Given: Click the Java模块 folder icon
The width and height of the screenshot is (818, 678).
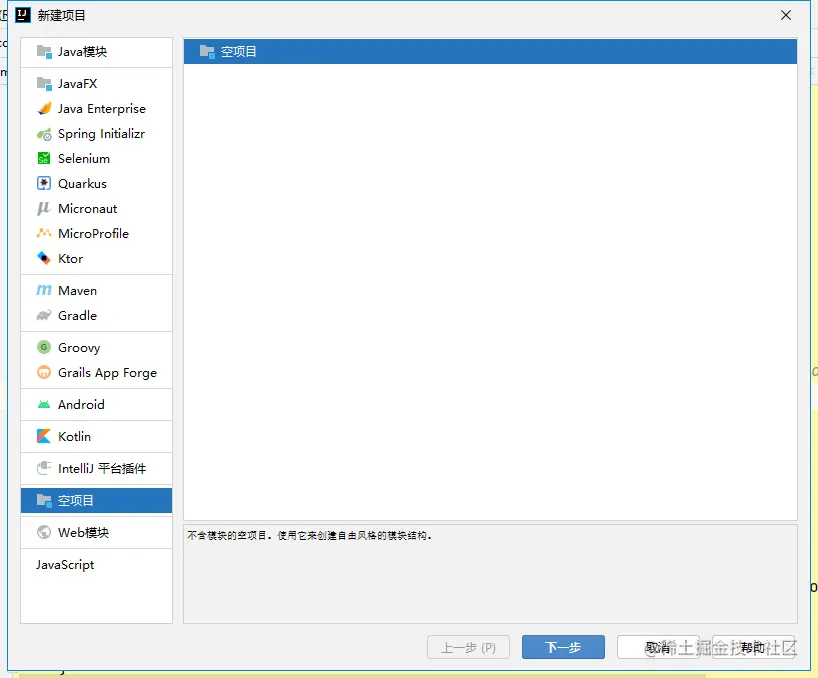Looking at the screenshot, I should (44, 52).
